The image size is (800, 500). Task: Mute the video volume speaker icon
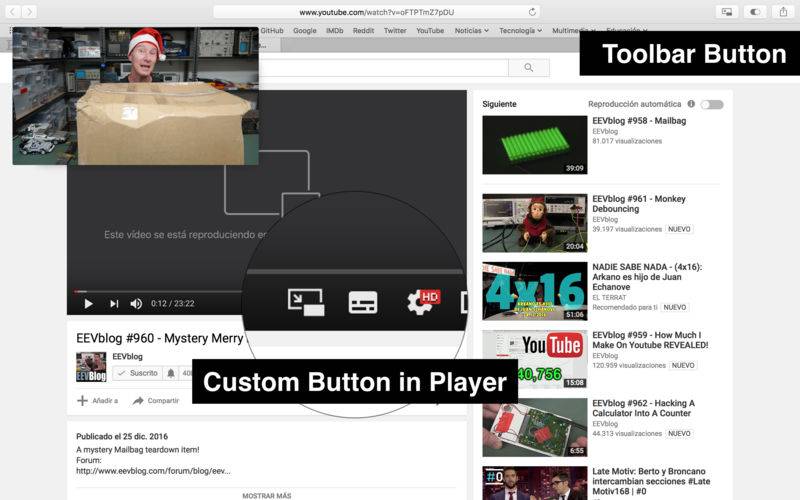[x=135, y=303]
